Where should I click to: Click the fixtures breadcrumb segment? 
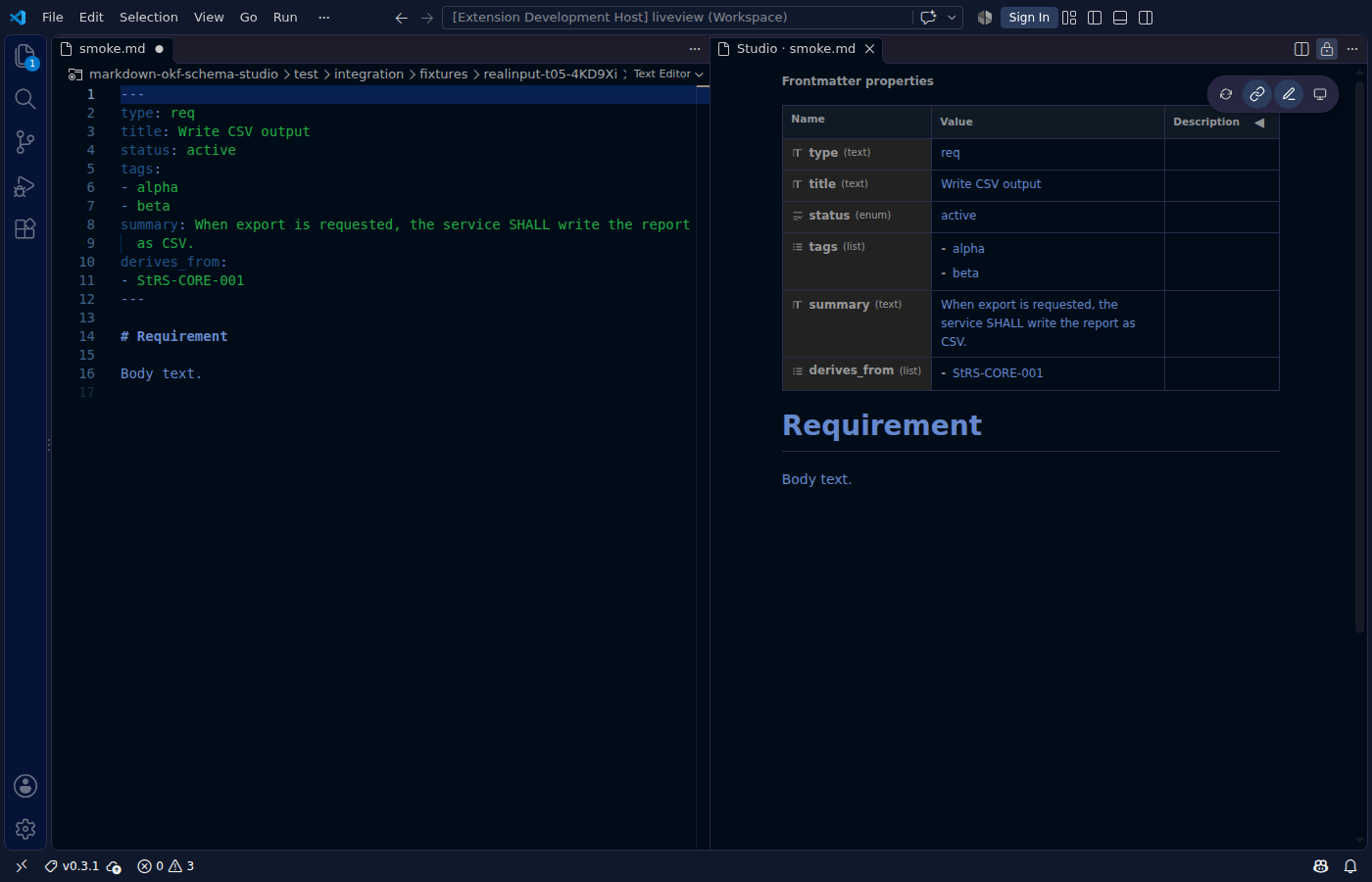(x=444, y=74)
